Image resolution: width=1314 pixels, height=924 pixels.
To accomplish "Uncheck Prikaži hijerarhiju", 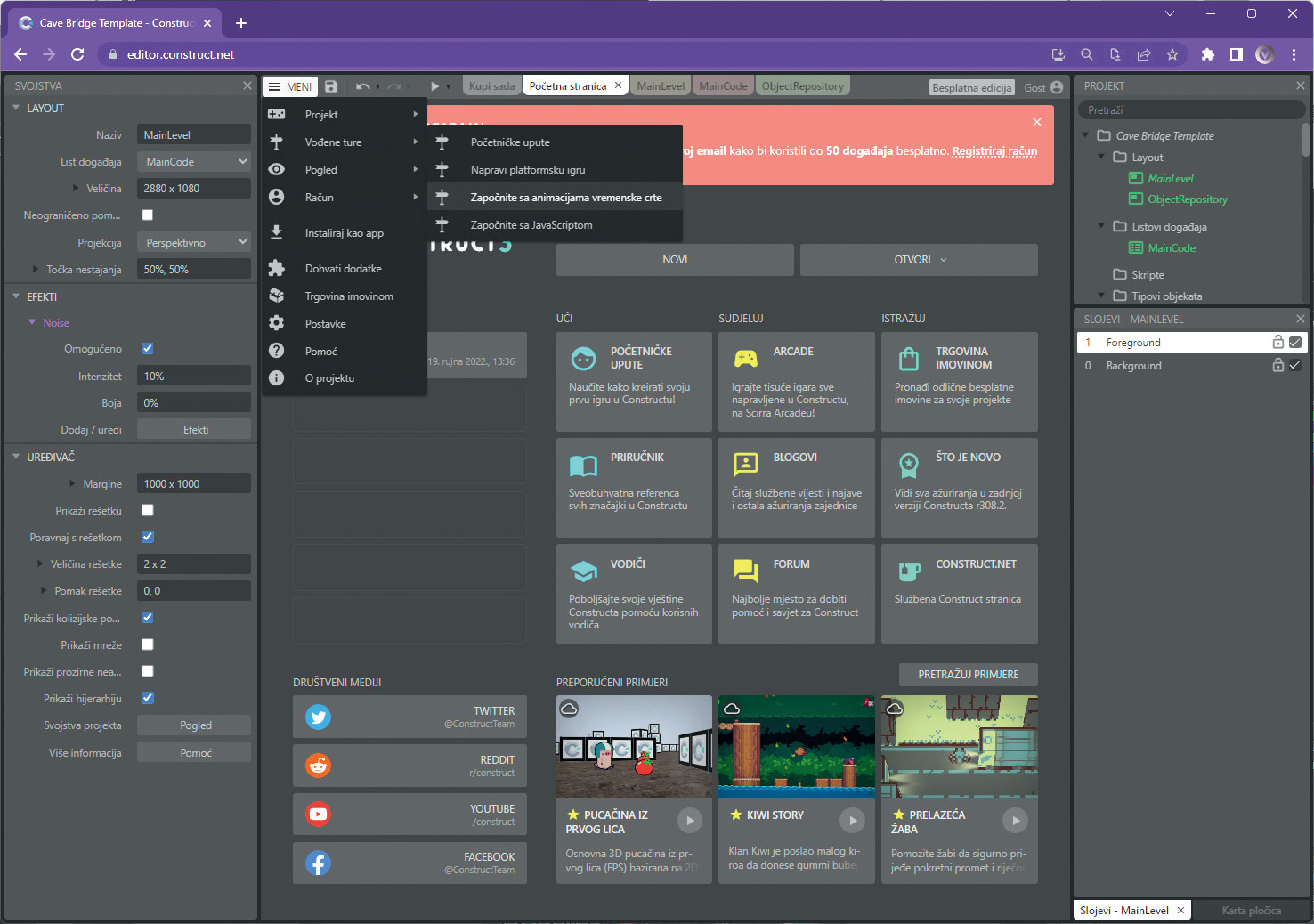I will [x=148, y=698].
